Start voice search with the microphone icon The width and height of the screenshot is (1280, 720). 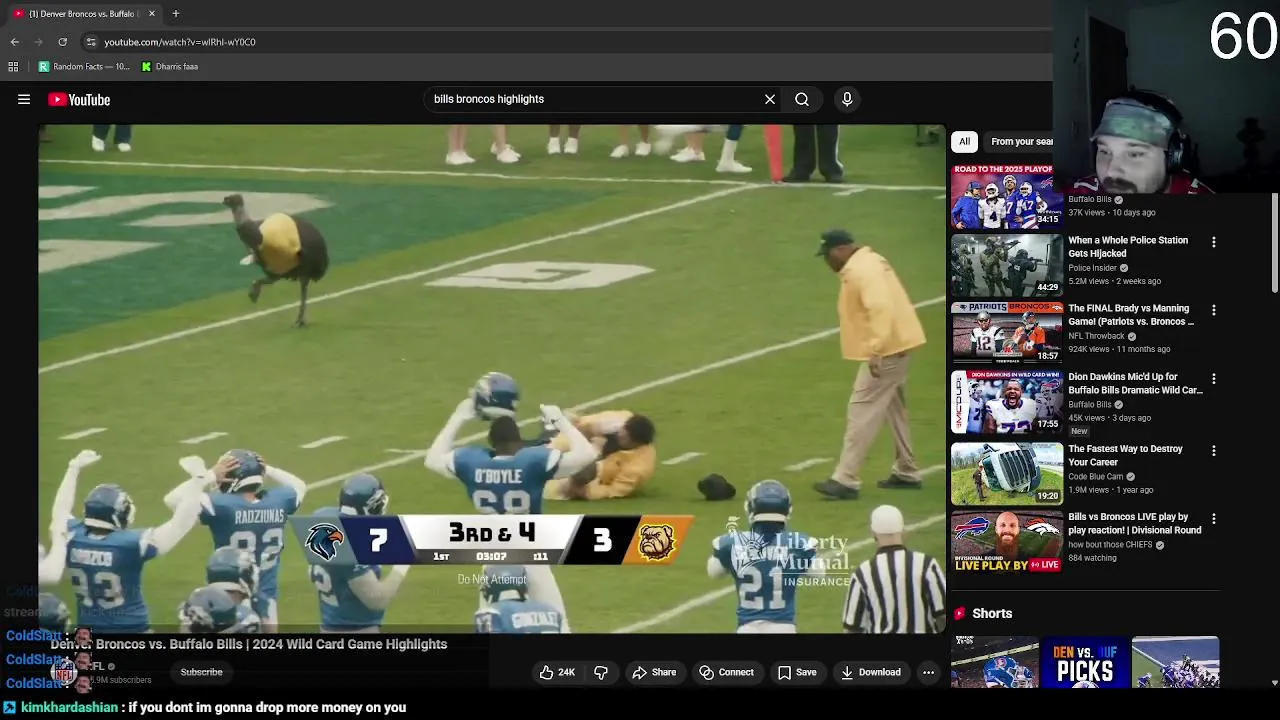[x=847, y=99]
